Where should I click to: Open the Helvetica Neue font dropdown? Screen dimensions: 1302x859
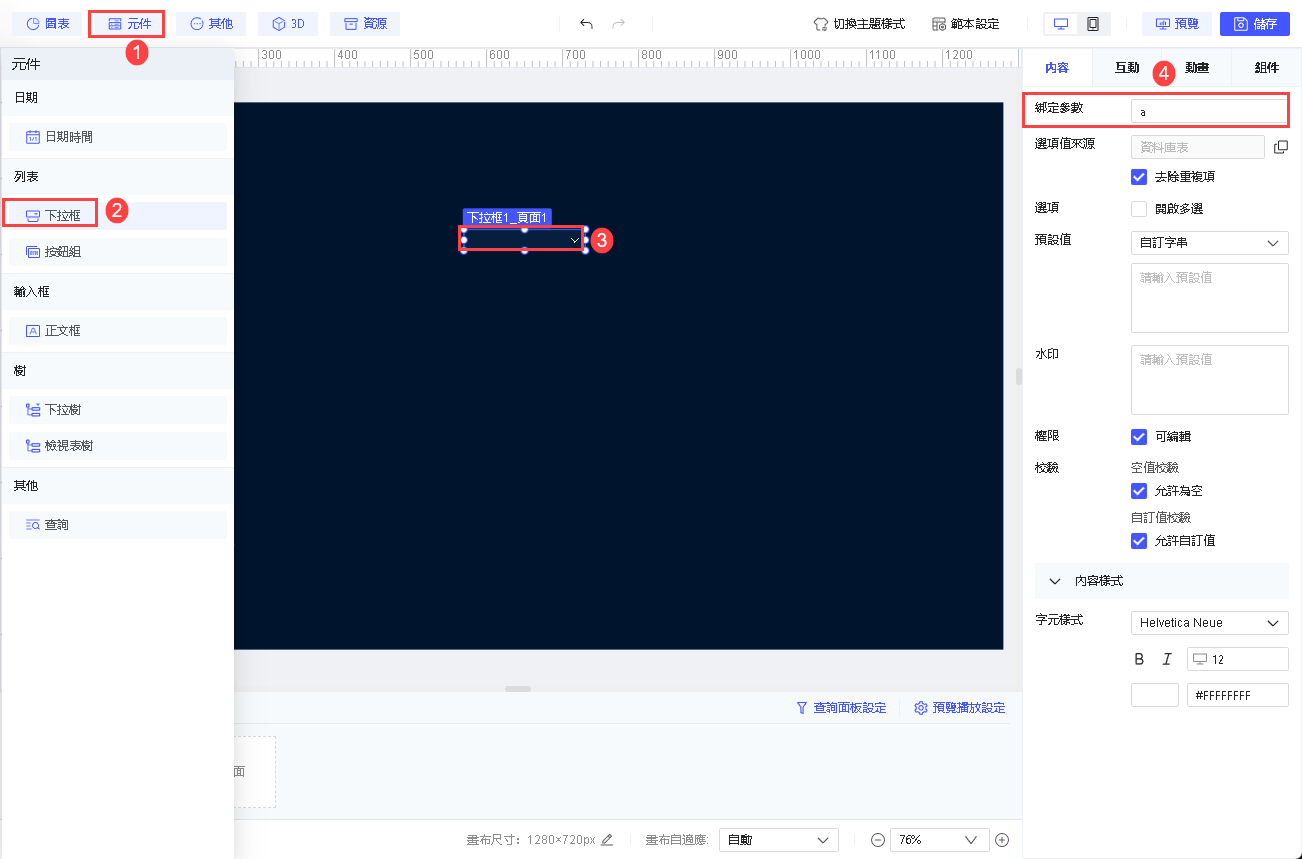1210,623
